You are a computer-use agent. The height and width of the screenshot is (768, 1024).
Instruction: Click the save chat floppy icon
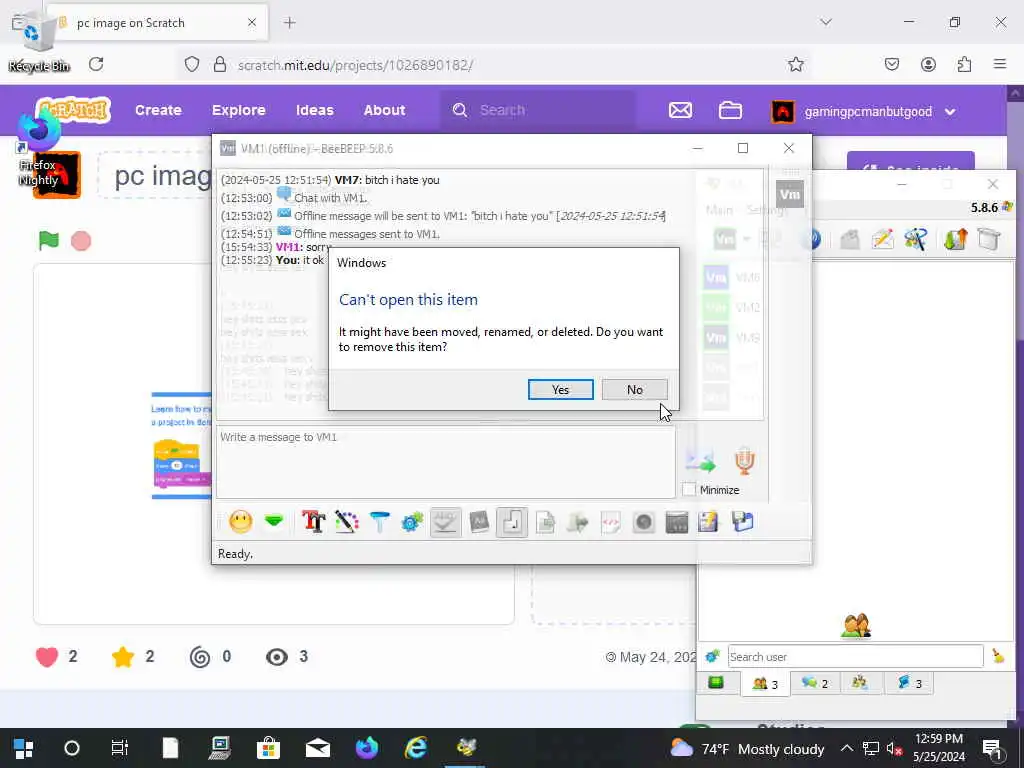pos(742,522)
